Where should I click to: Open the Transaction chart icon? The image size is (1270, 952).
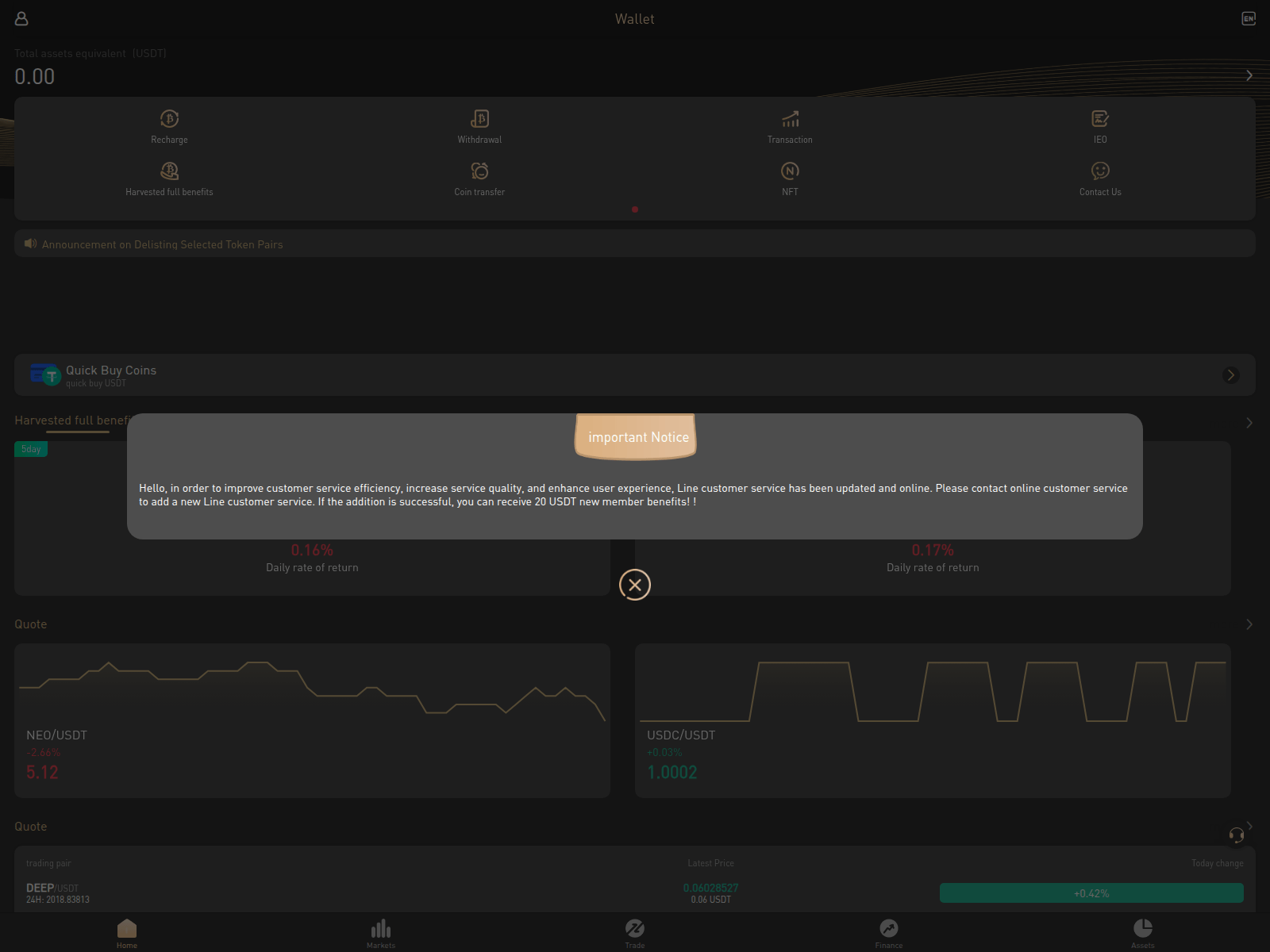coord(790,119)
